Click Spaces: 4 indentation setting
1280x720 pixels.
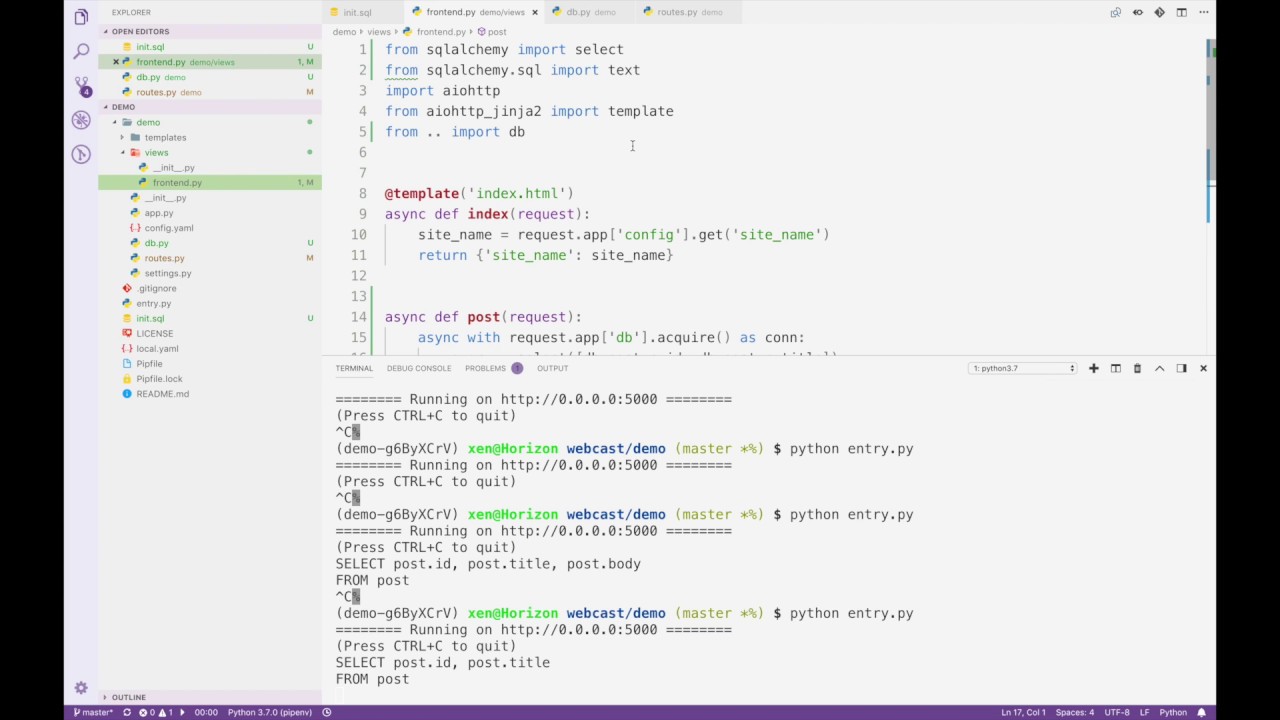[1075, 712]
